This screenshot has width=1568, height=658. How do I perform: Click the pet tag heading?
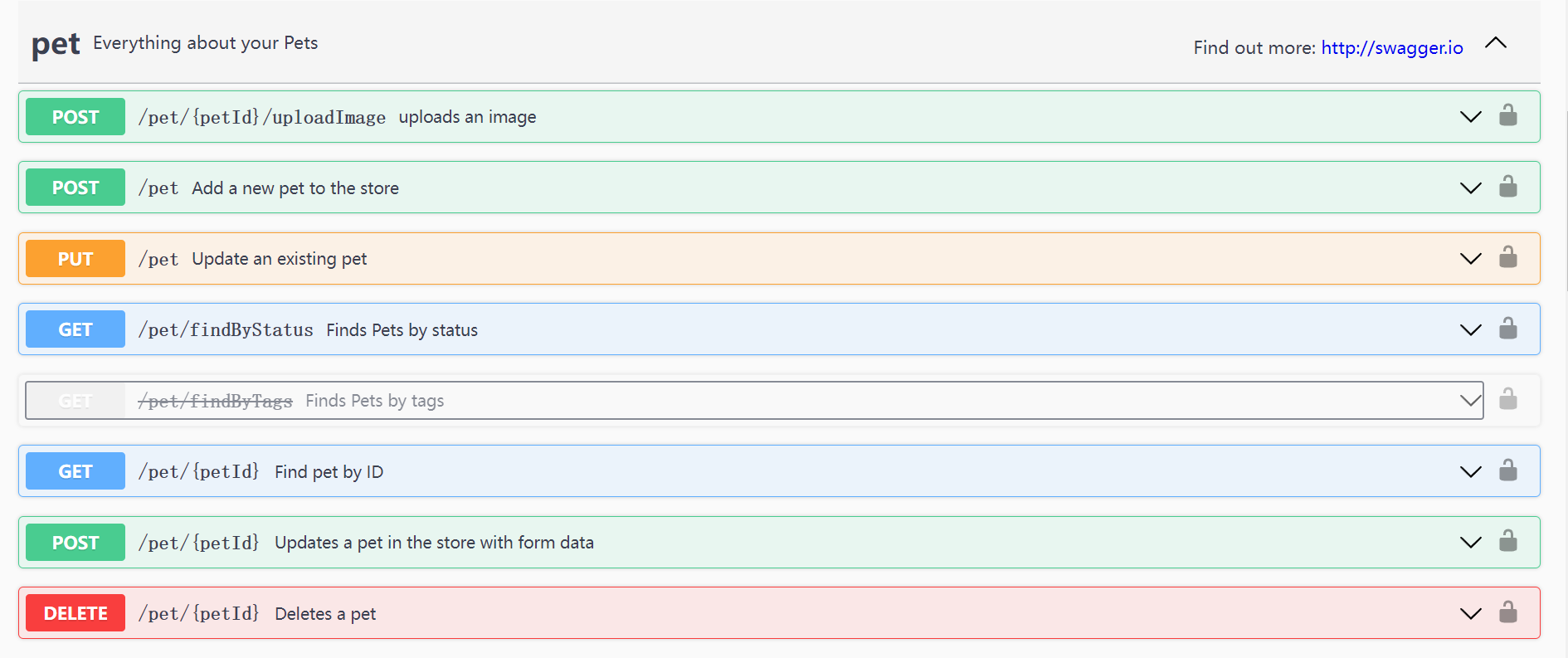point(56,44)
